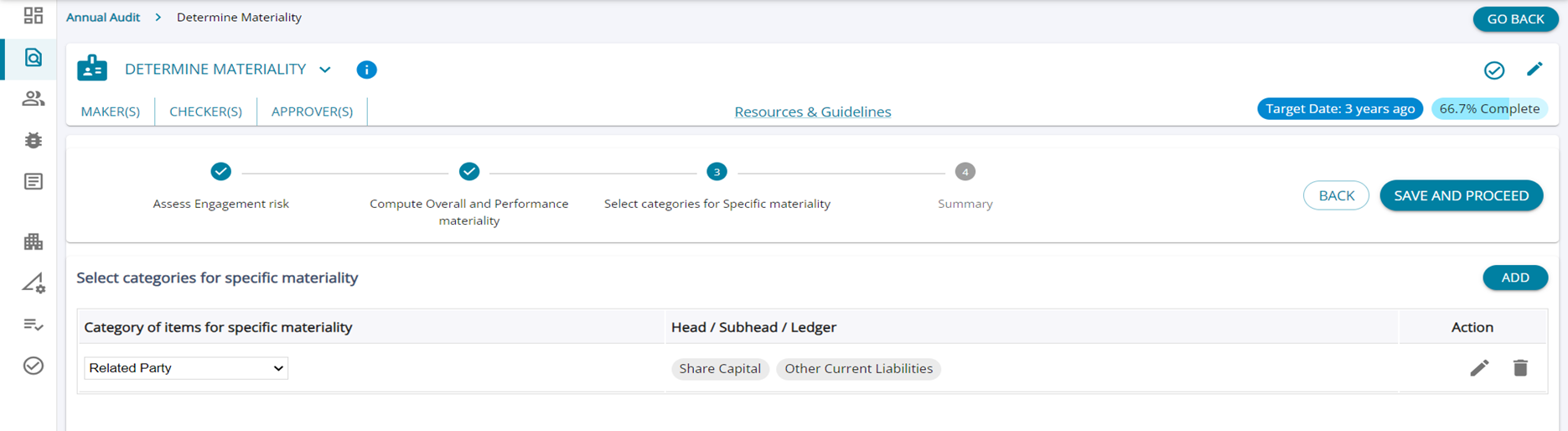Click the pencil edit icon near header

point(1534,70)
